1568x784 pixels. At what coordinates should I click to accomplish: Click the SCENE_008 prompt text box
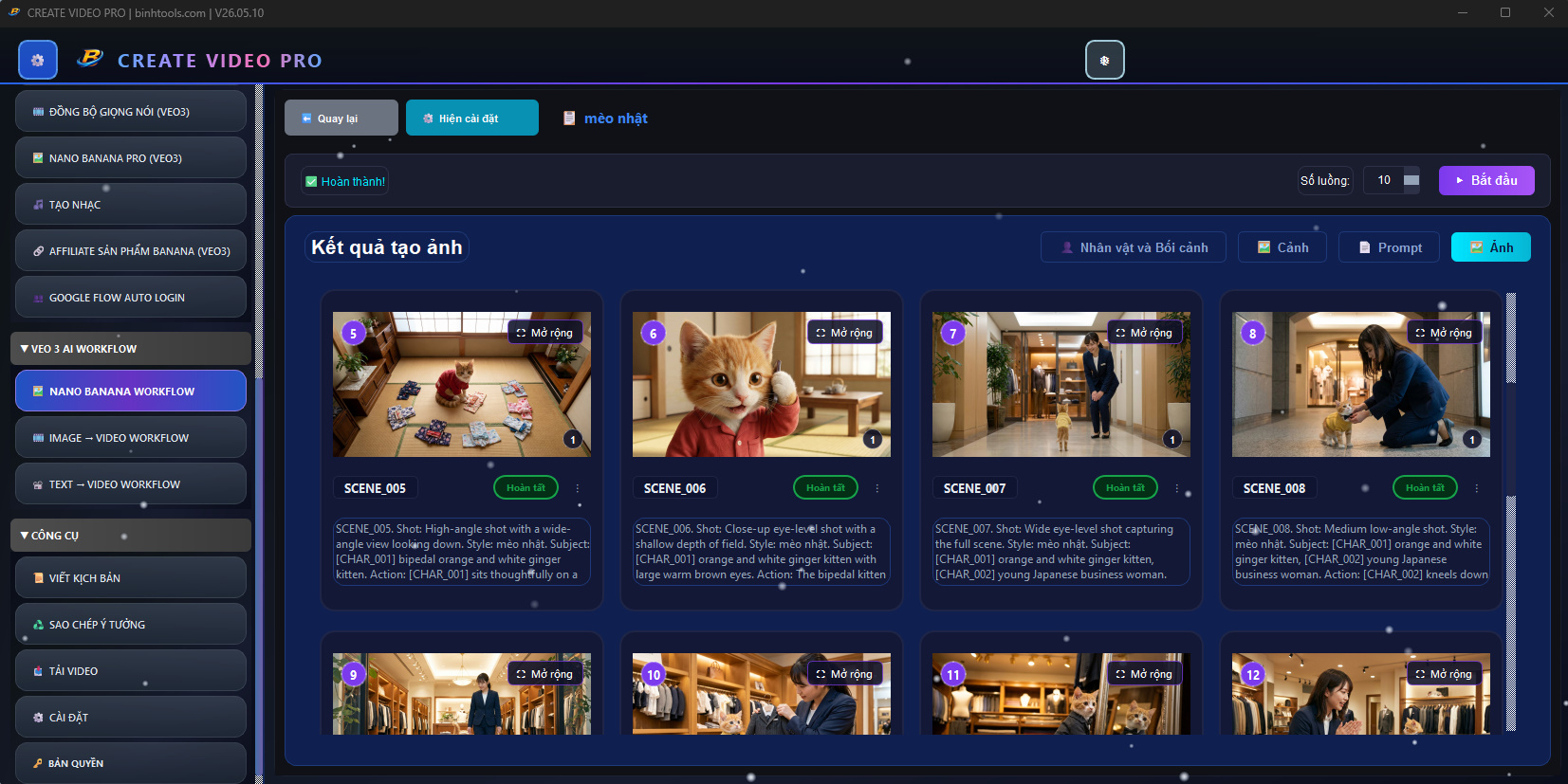point(1361,552)
